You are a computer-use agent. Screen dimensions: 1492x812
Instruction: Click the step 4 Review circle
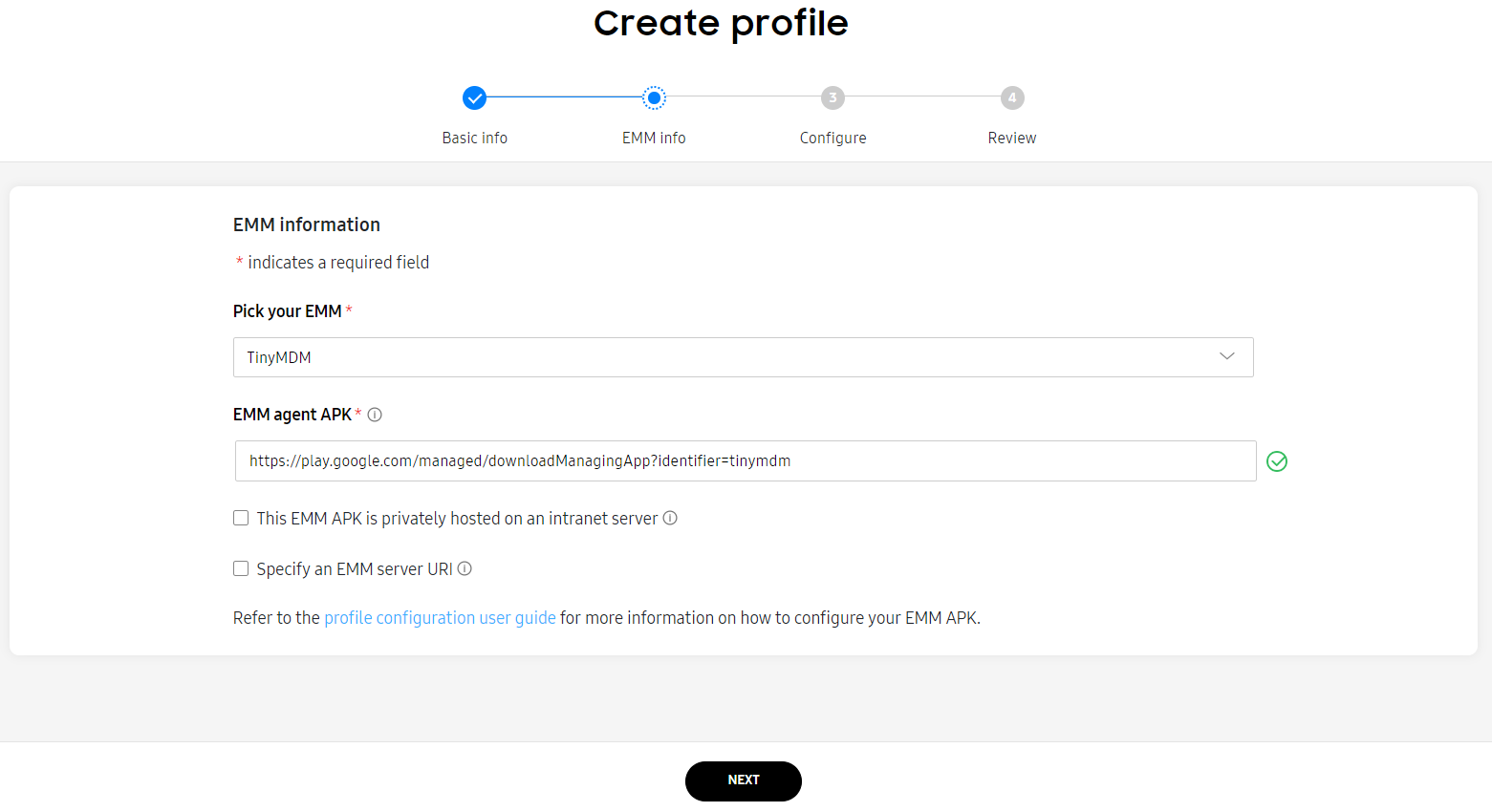pos(1012,97)
